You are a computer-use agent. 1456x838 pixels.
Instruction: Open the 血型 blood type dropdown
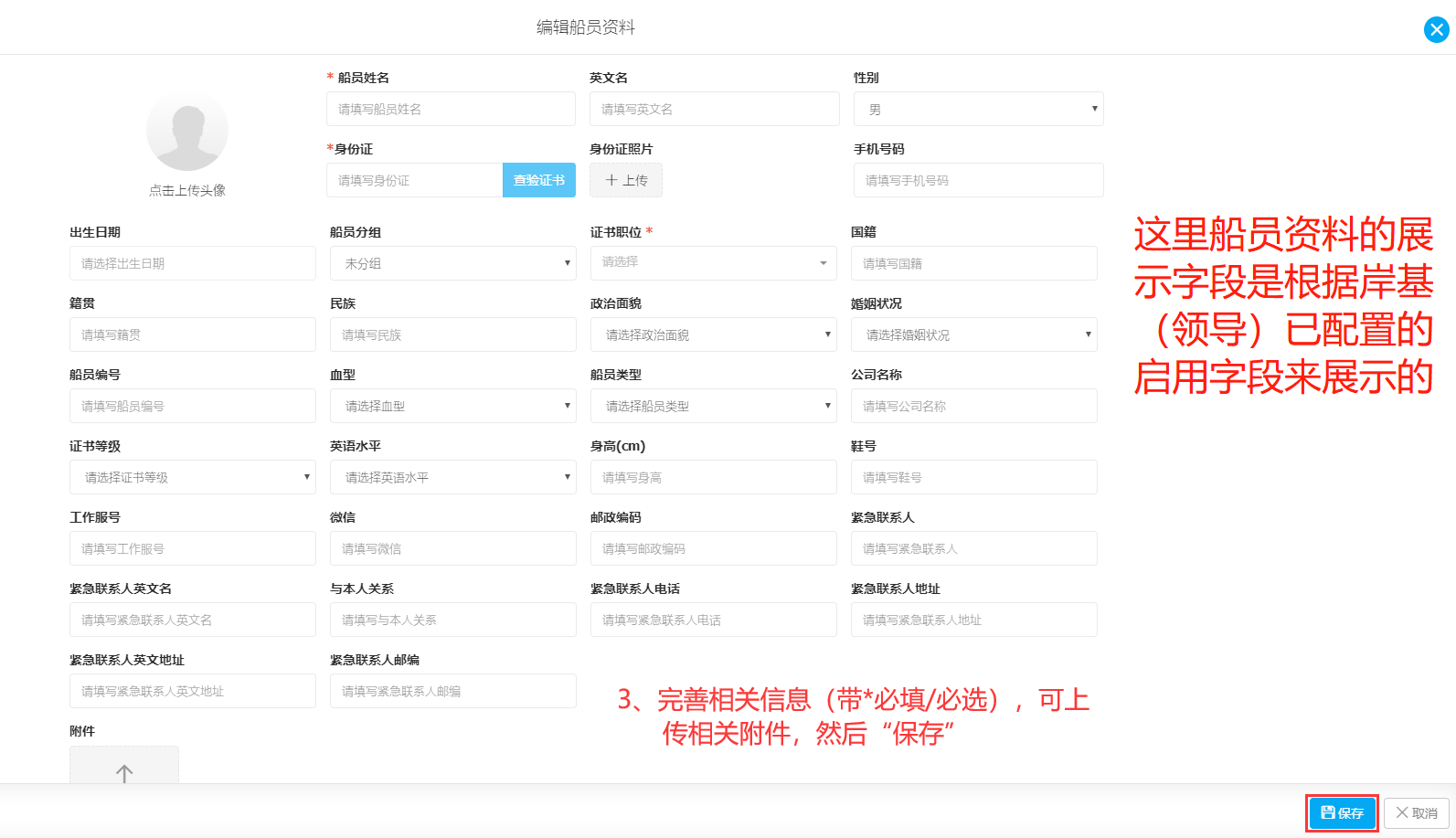pos(453,406)
